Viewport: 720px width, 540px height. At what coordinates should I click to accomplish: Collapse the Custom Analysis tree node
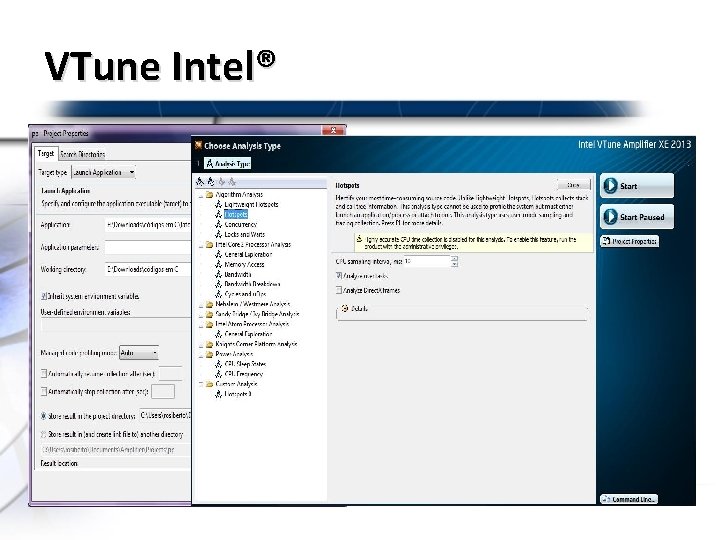point(201,384)
